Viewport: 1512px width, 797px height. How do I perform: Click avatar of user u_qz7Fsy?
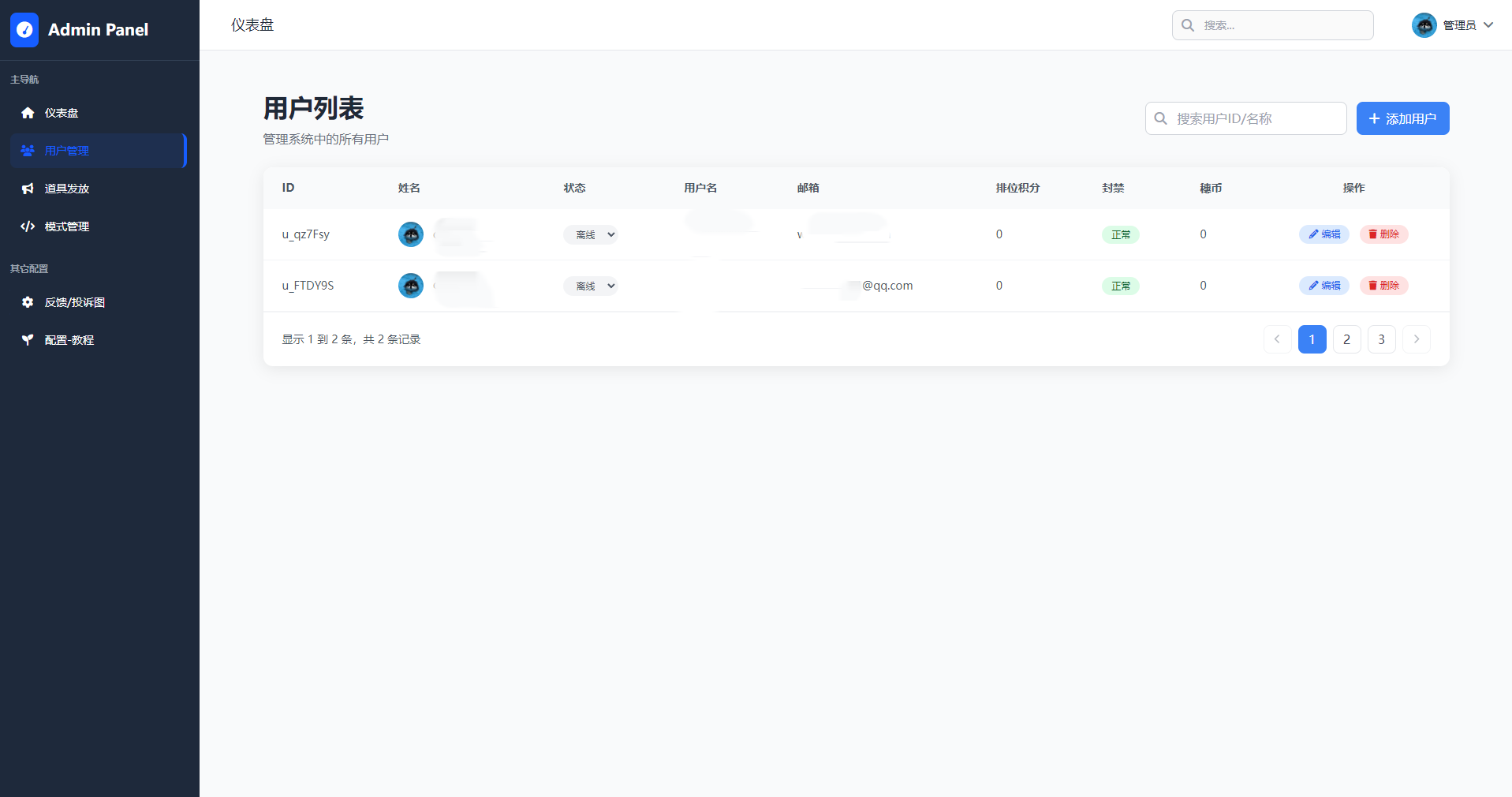[411, 234]
